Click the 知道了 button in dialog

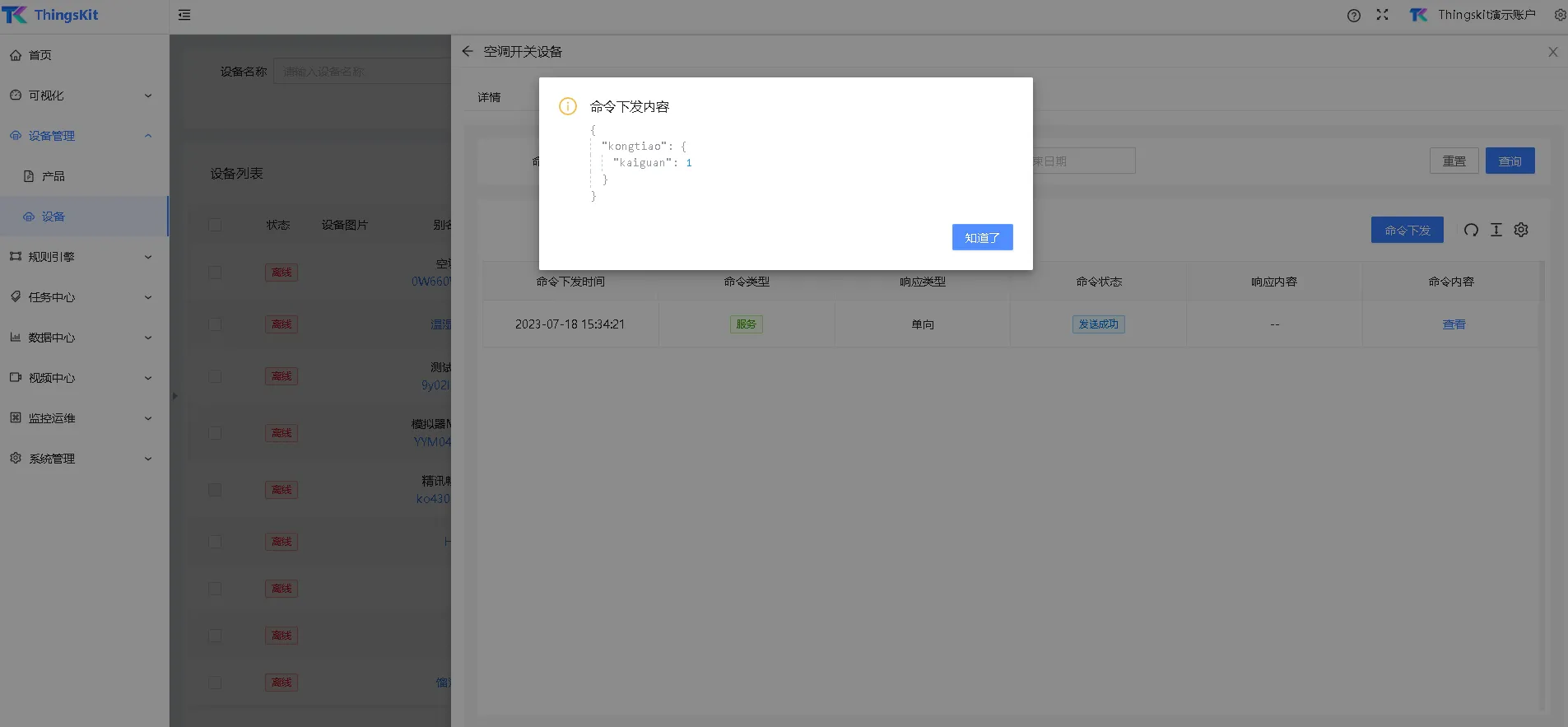pos(982,237)
